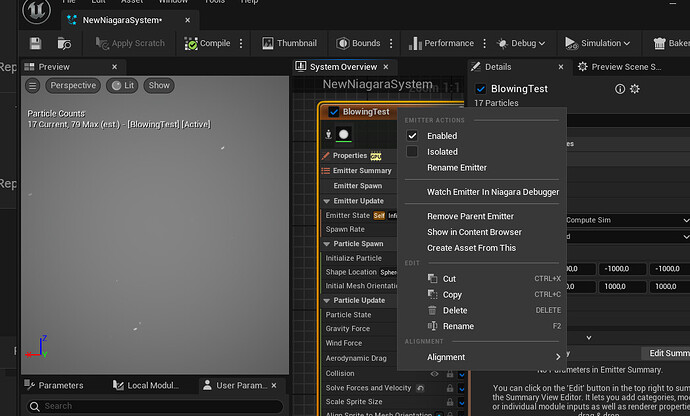Click Solve Forces and Velocity reset arrow
This screenshot has width=690, height=416.
click(x=420, y=388)
